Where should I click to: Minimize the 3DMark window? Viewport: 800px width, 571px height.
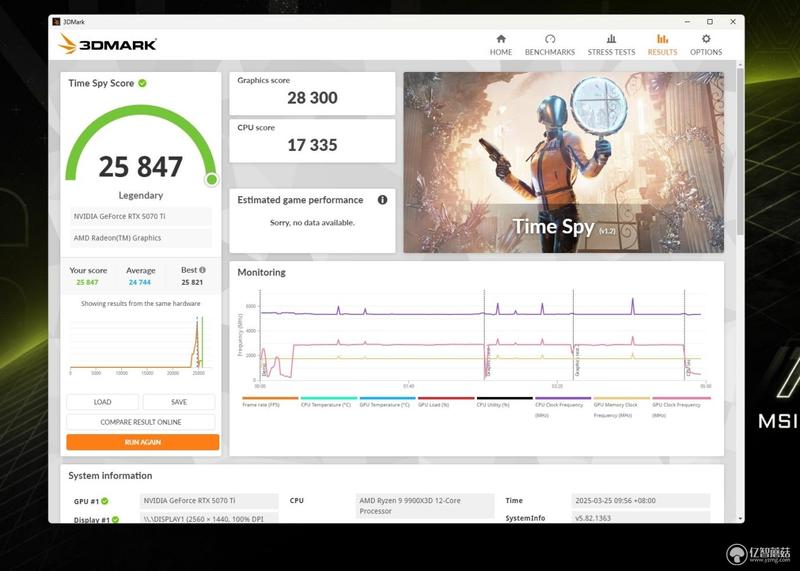click(688, 22)
